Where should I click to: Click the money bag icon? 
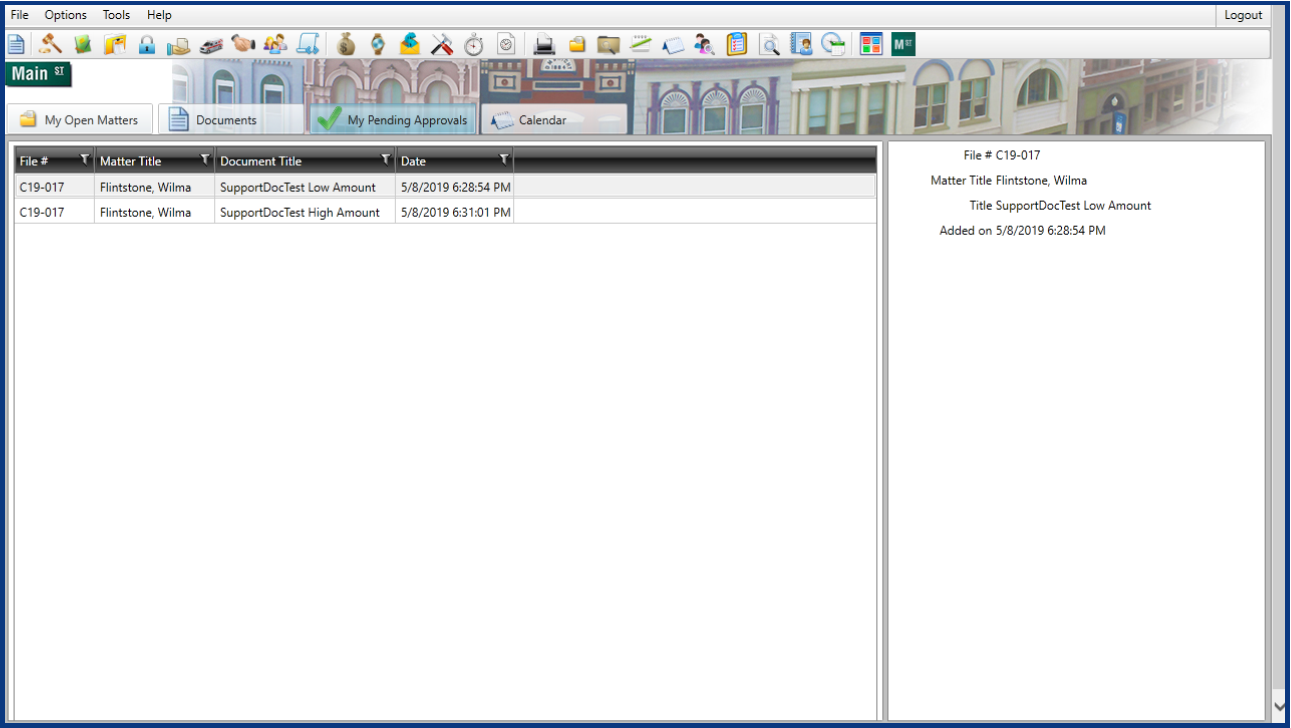(x=346, y=44)
